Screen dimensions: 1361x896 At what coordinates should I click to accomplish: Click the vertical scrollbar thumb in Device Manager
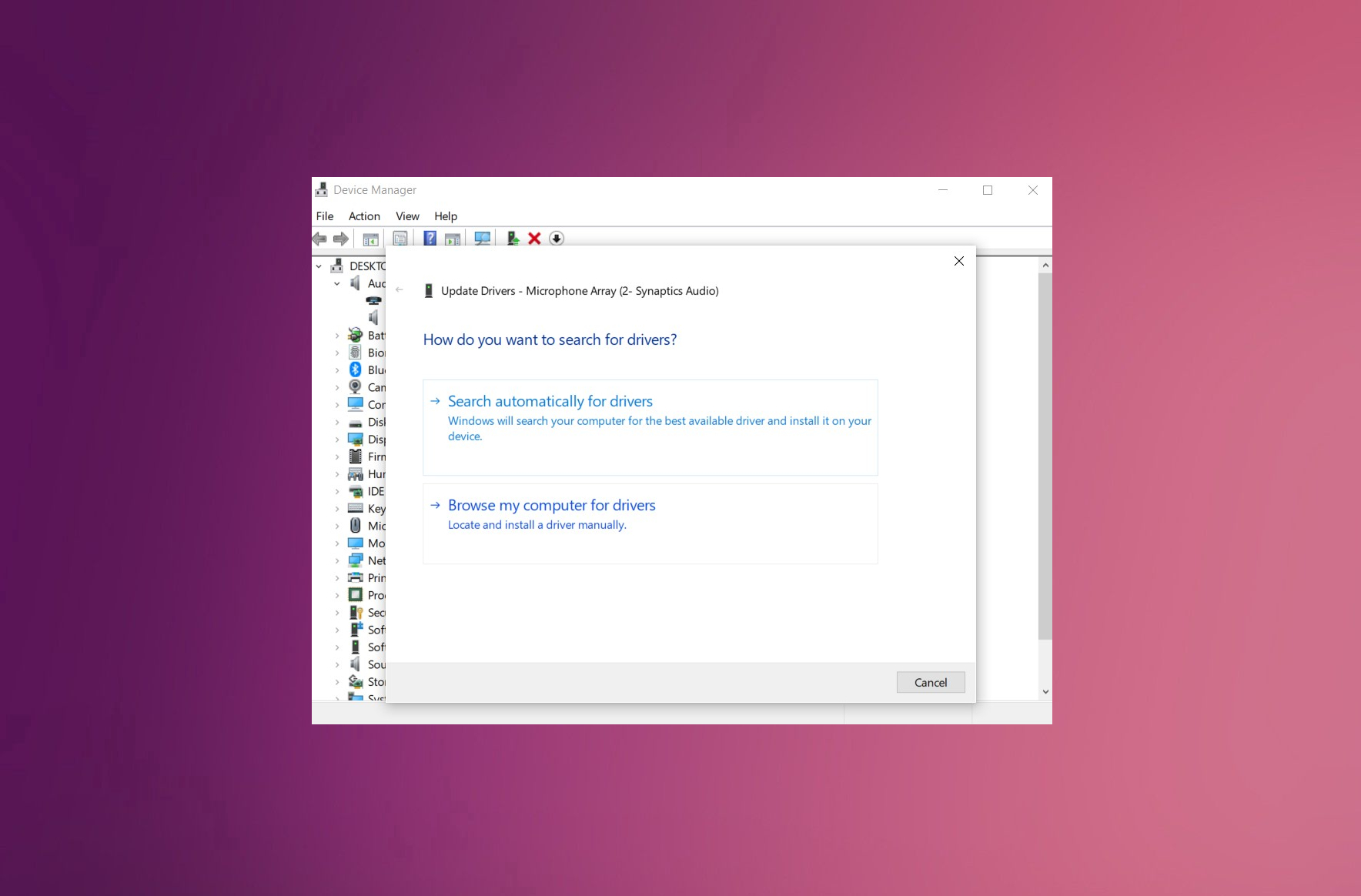pos(1045,456)
